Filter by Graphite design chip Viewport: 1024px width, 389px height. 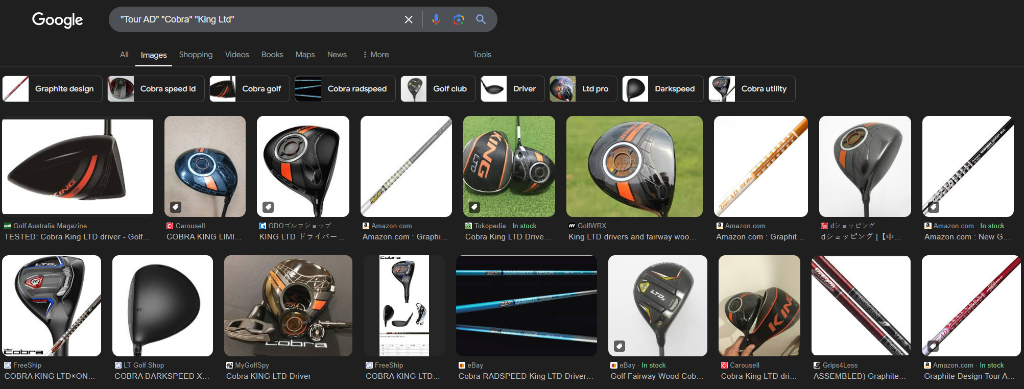52,89
